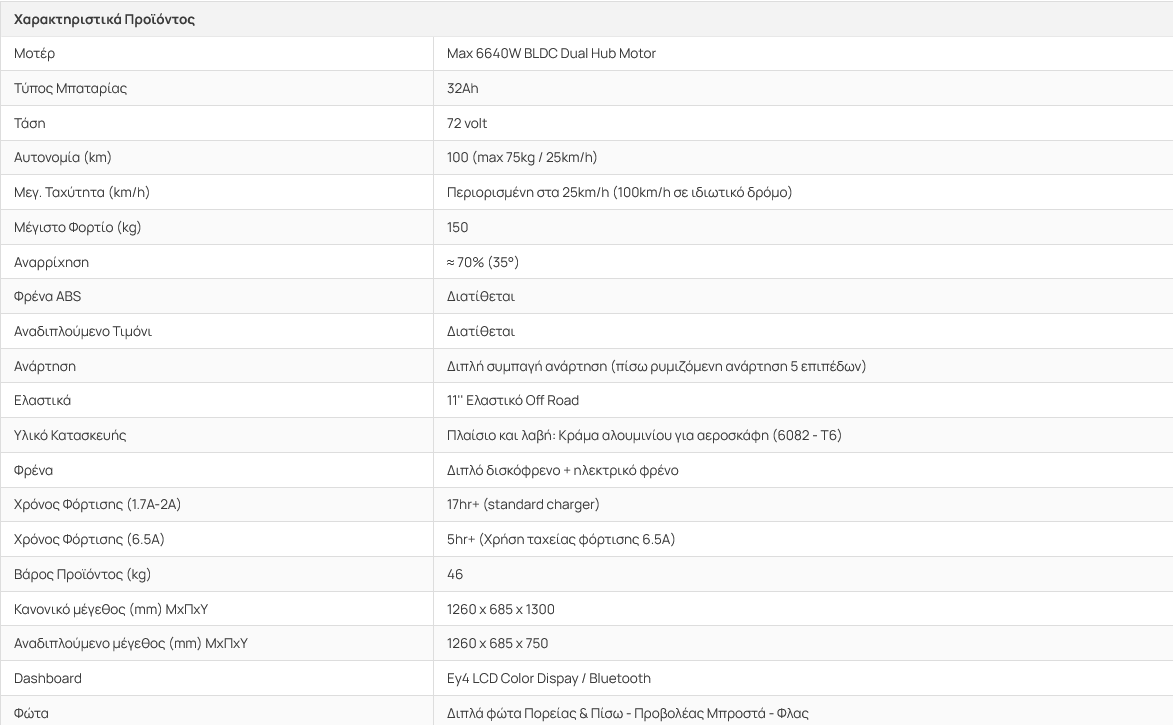Viewport: 1173px width, 725px height.
Task: Click the Μέγιστο Φορτίο (kg) label
Action: [x=78, y=227]
